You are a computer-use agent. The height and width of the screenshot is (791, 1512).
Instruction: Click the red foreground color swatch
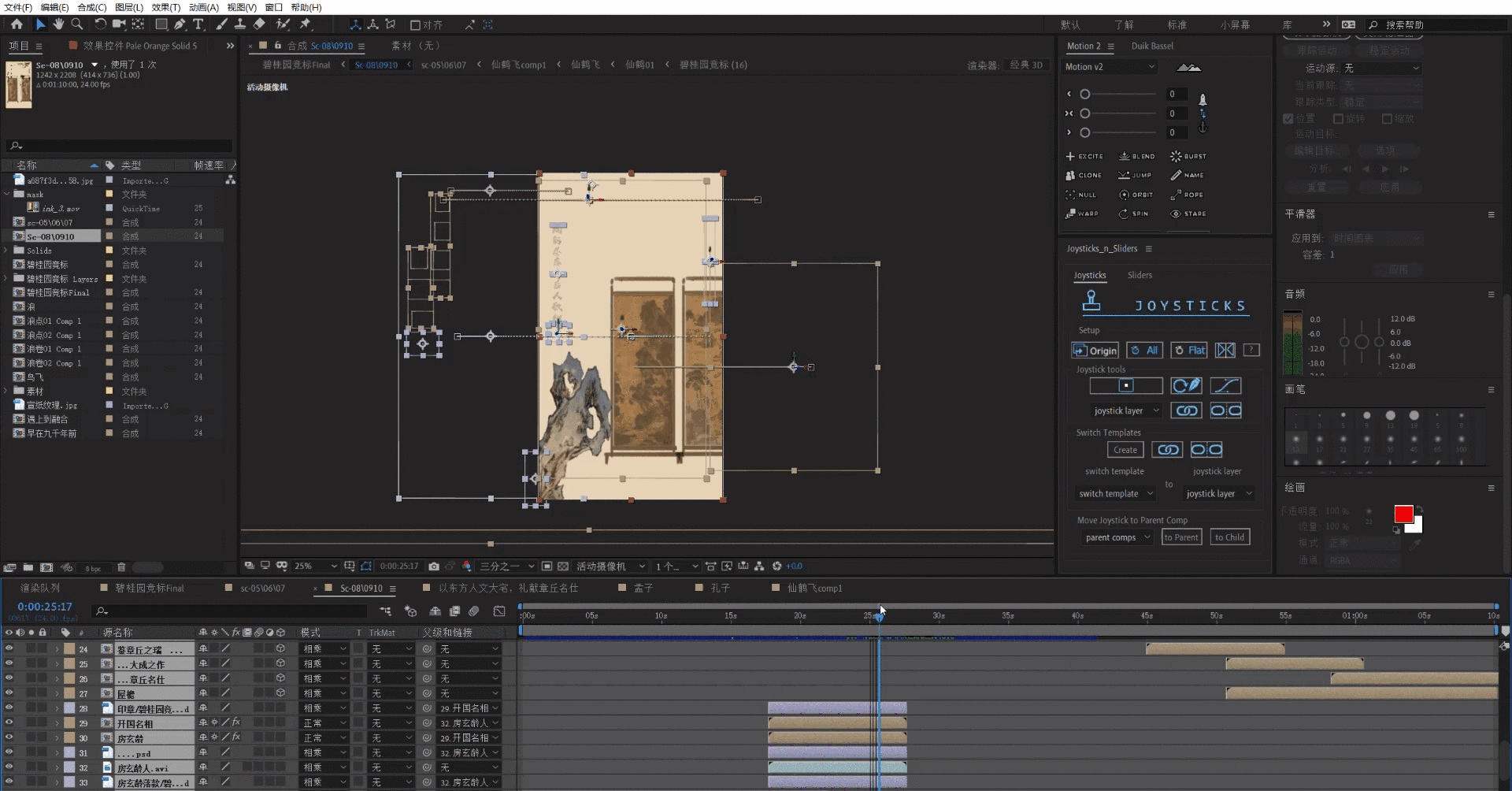[x=1403, y=514]
